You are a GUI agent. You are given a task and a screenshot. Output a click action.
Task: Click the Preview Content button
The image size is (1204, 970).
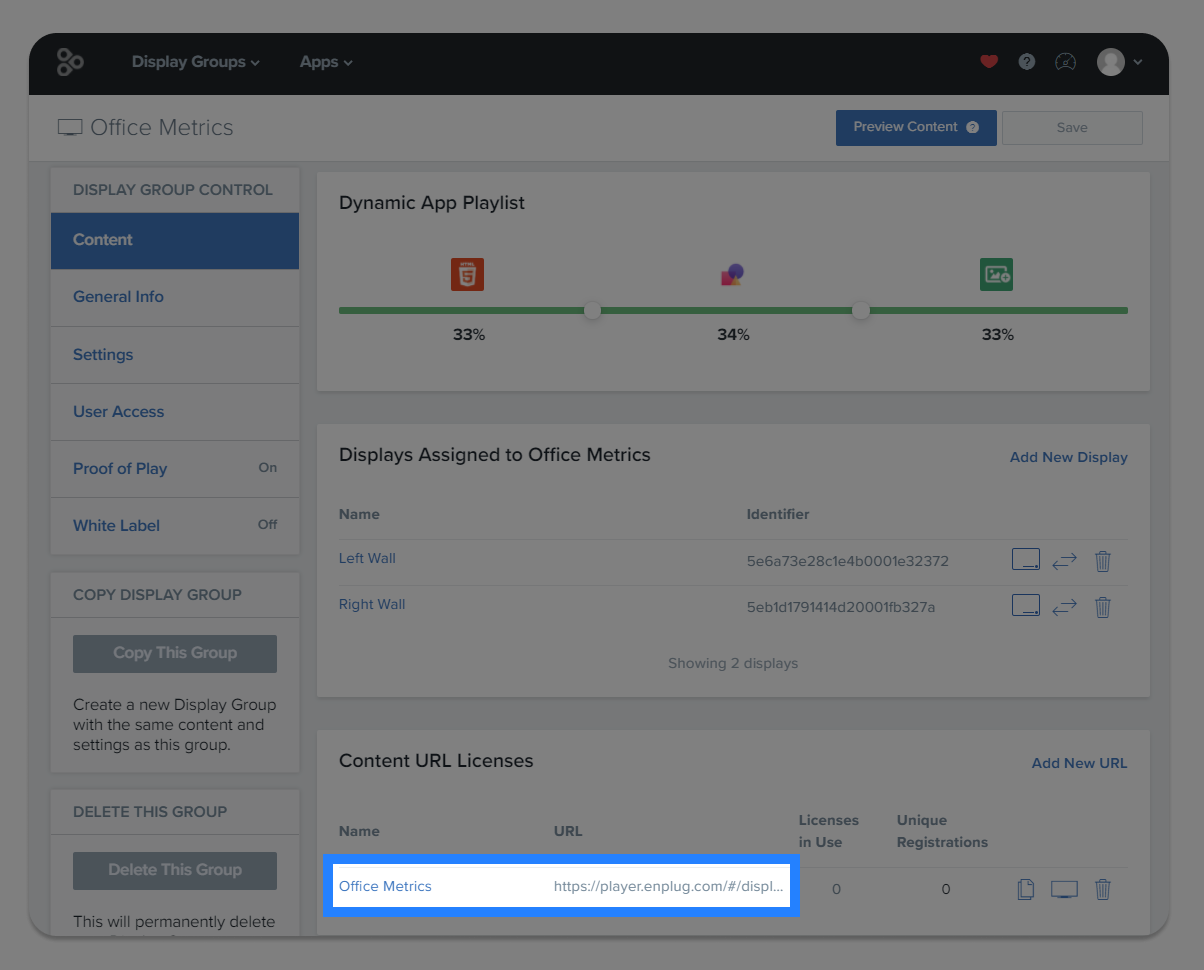(x=916, y=128)
